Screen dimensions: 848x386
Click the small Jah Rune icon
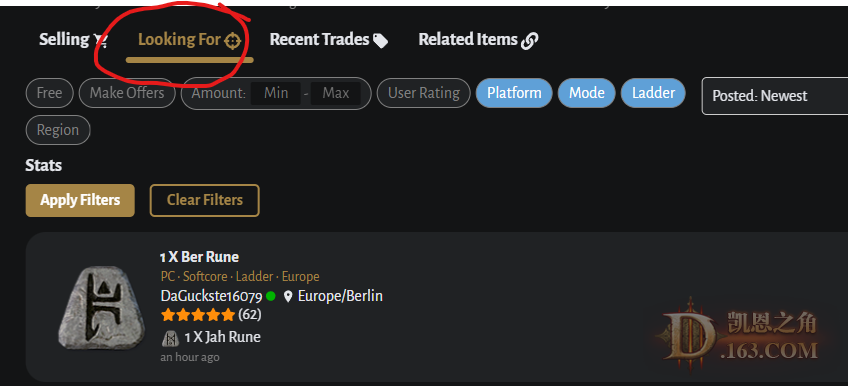tap(170, 338)
